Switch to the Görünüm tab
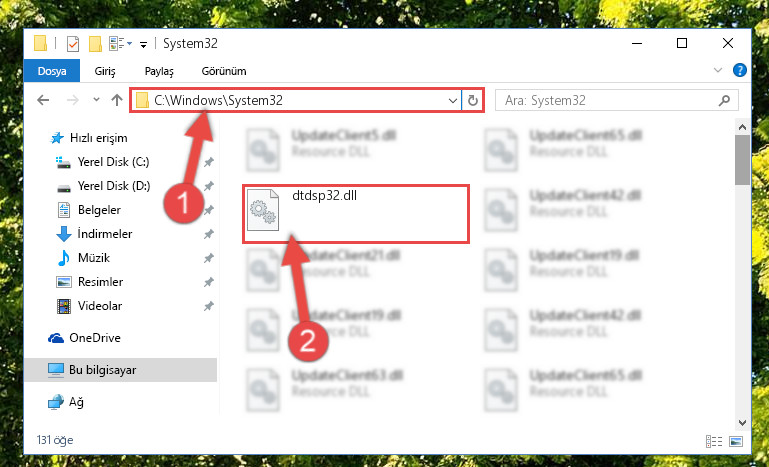Image resolution: width=769 pixels, height=467 pixels. coord(224,71)
